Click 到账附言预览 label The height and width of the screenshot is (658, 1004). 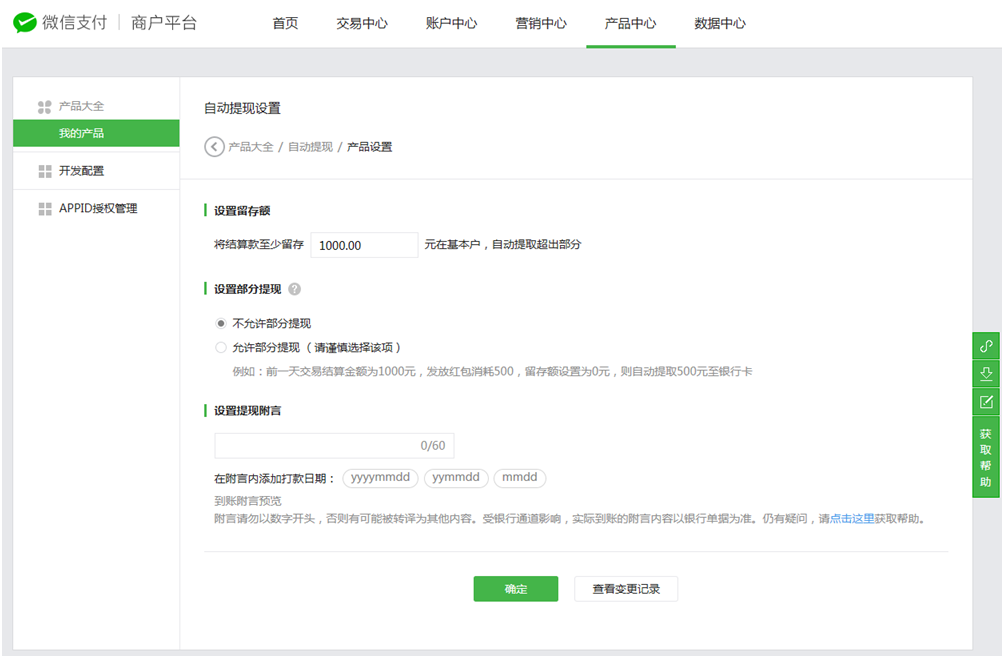(x=247, y=501)
